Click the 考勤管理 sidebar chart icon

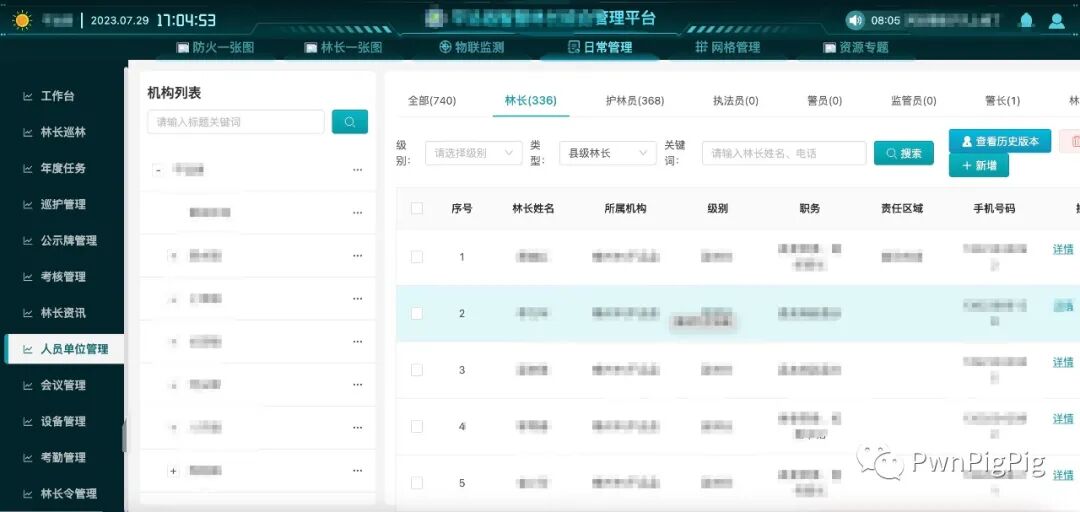pos(28,458)
